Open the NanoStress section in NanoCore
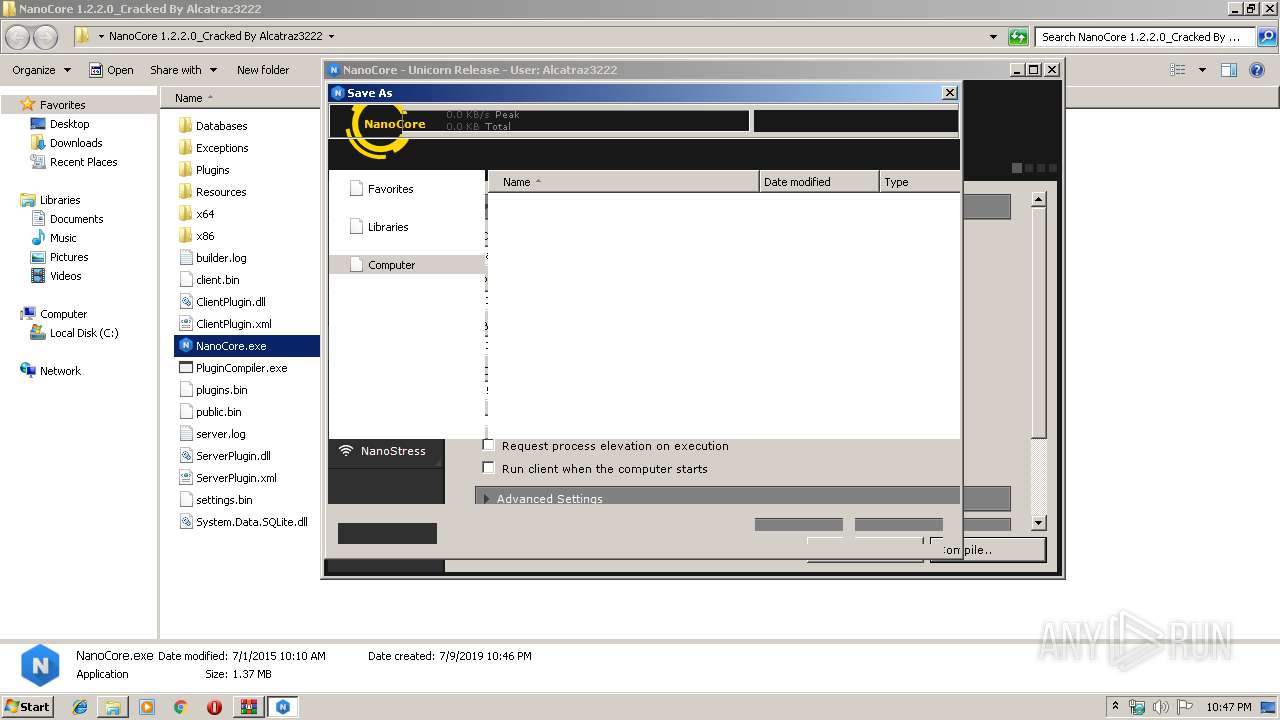This screenshot has height=720, width=1280. pos(385,451)
